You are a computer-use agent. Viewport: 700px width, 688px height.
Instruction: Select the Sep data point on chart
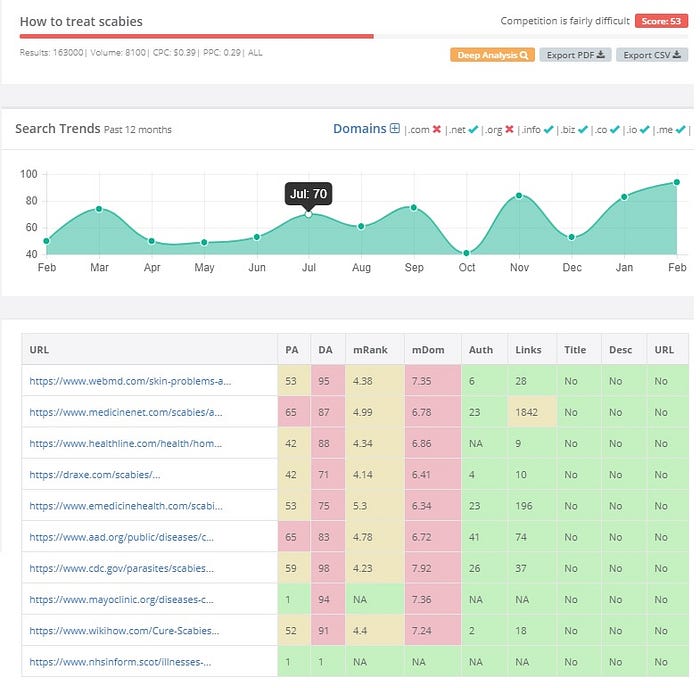pyautogui.click(x=414, y=208)
